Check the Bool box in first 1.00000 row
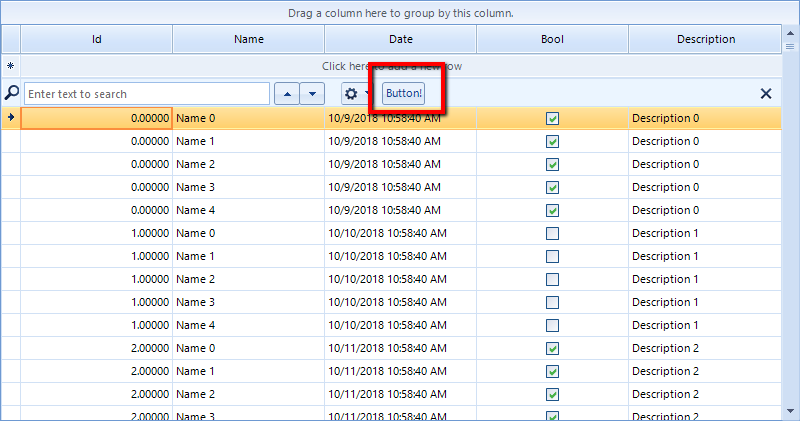 click(x=552, y=233)
